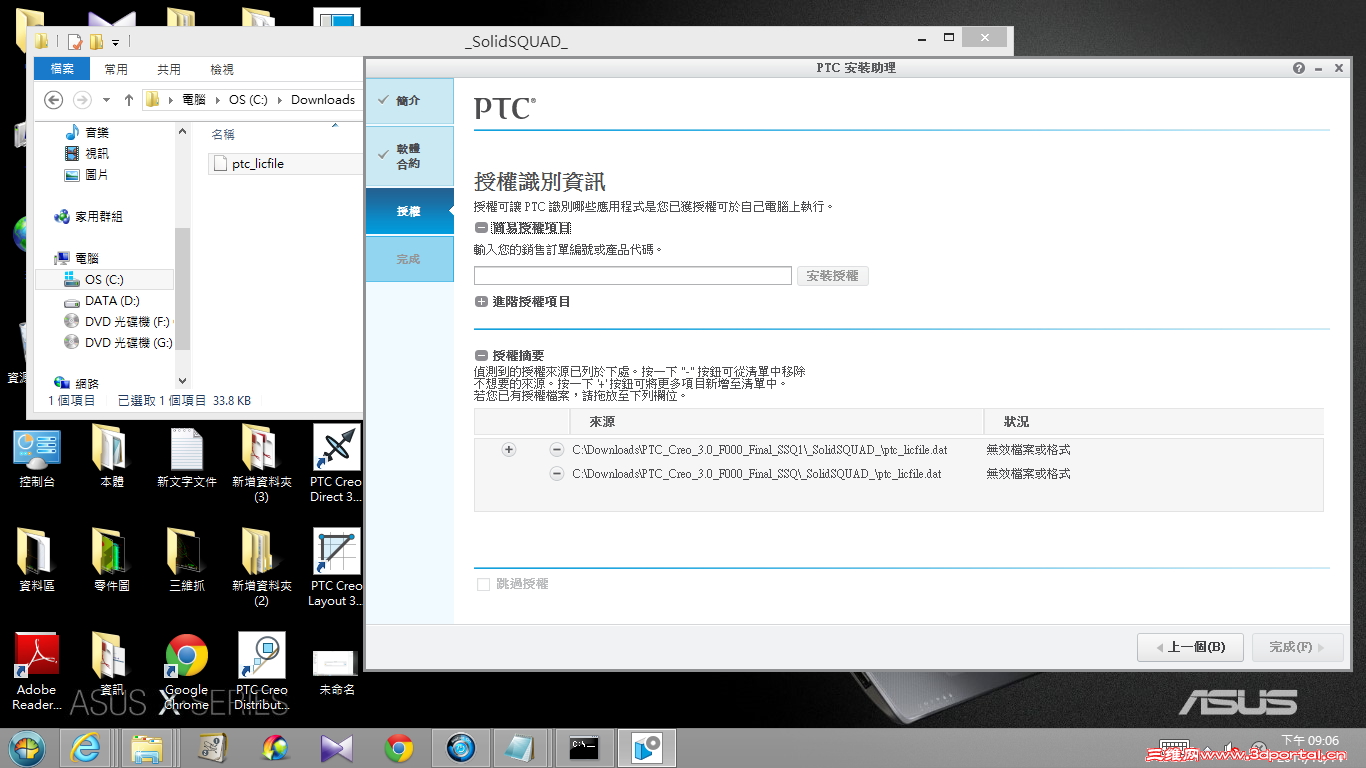Select the 簡介 step in installer sidebar
Viewport: 1366px width, 768px height.
(x=409, y=101)
